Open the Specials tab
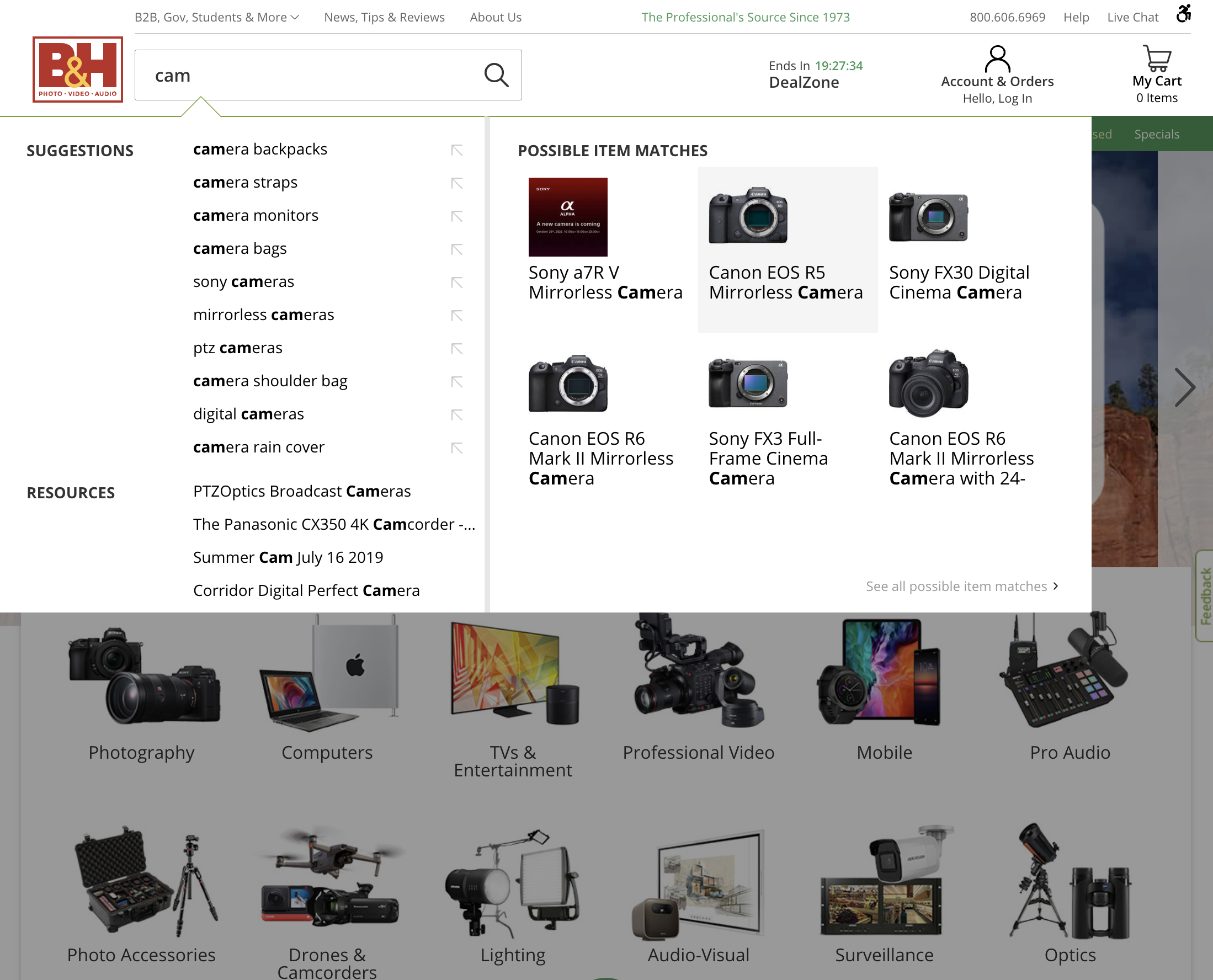Screen dimensions: 1213x980 pos(1156,134)
